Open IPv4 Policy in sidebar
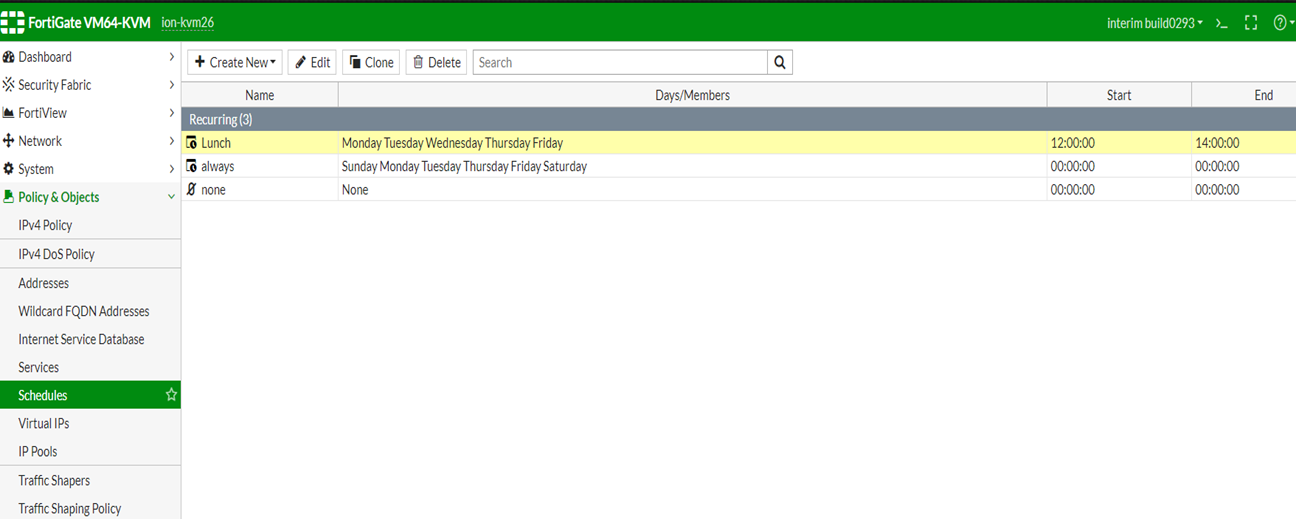Image resolution: width=1296 pixels, height=519 pixels. coord(45,225)
